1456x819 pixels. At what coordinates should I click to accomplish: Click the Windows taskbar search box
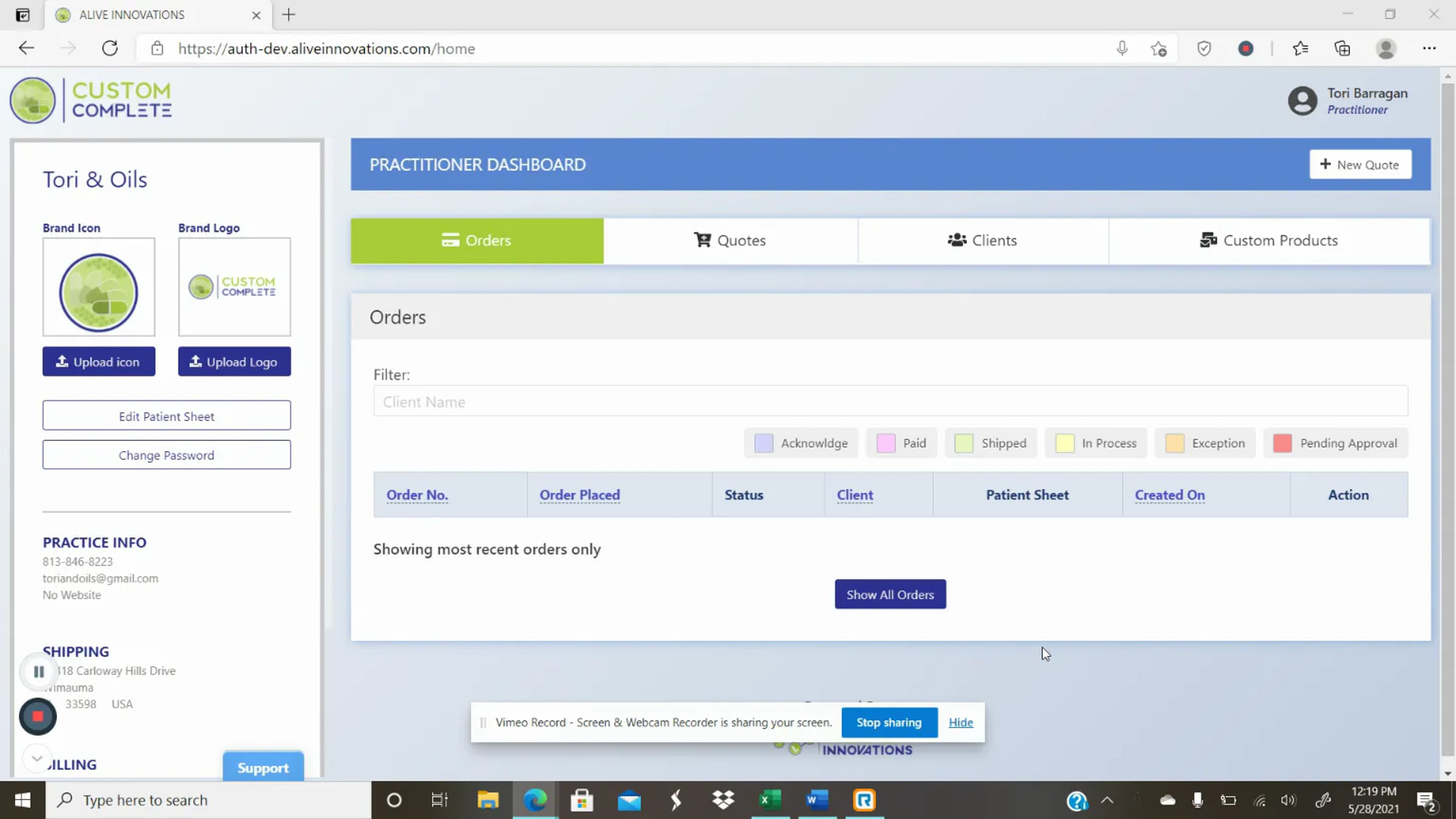208,800
